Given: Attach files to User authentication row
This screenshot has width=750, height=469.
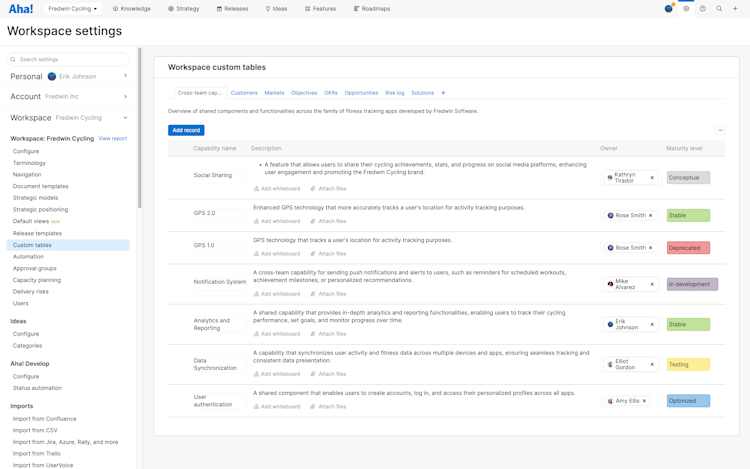Looking at the screenshot, I should coord(328,407).
